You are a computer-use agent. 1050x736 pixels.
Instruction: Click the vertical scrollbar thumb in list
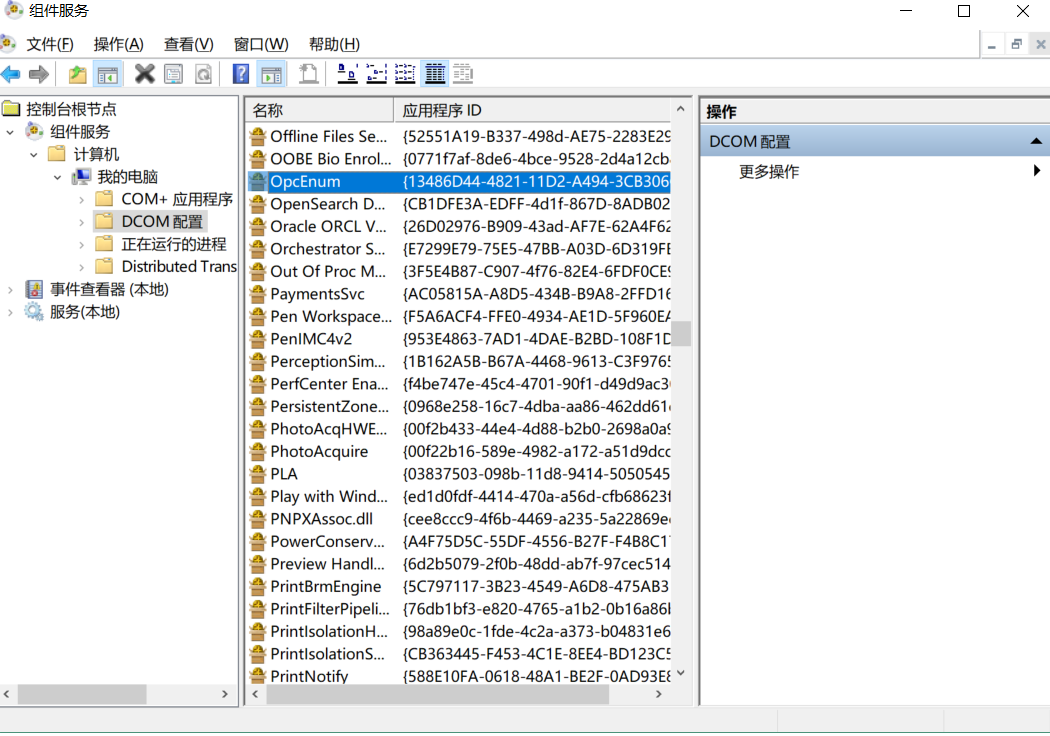tap(681, 333)
